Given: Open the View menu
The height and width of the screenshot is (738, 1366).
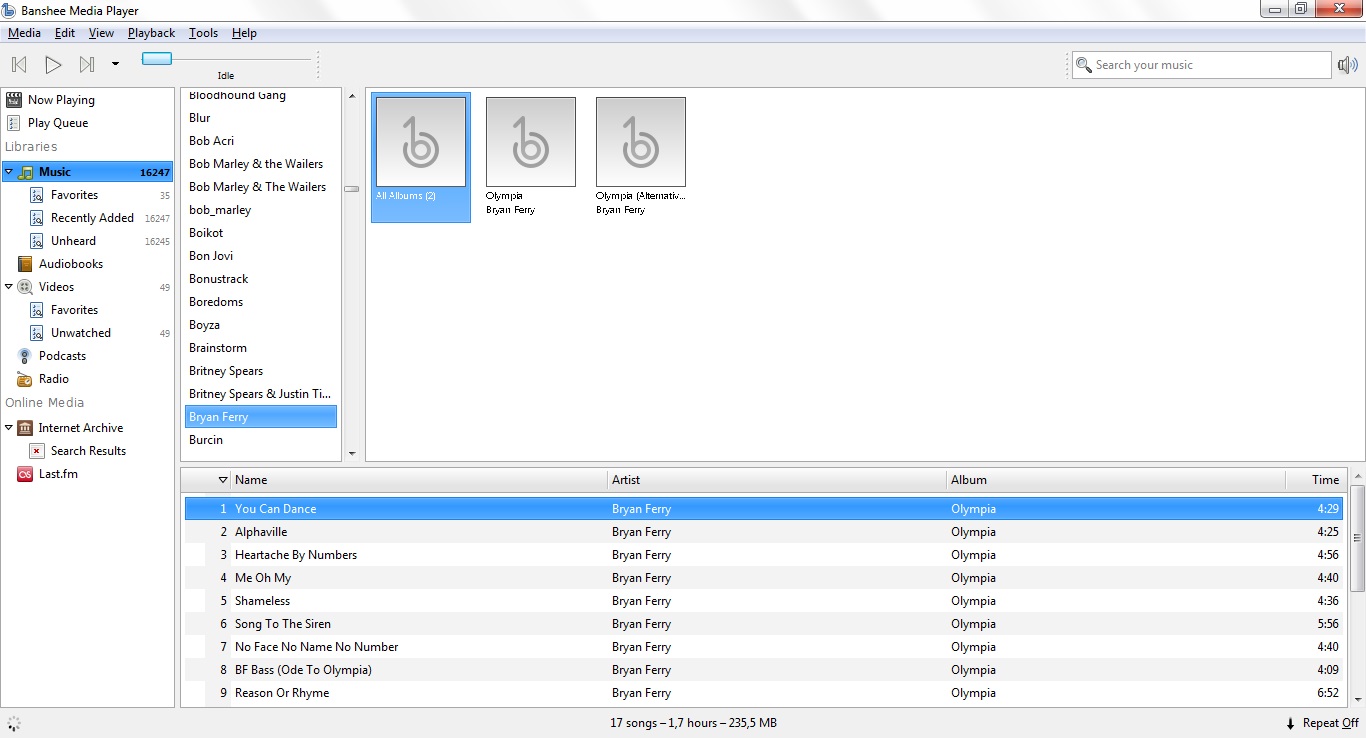Looking at the screenshot, I should coord(101,33).
